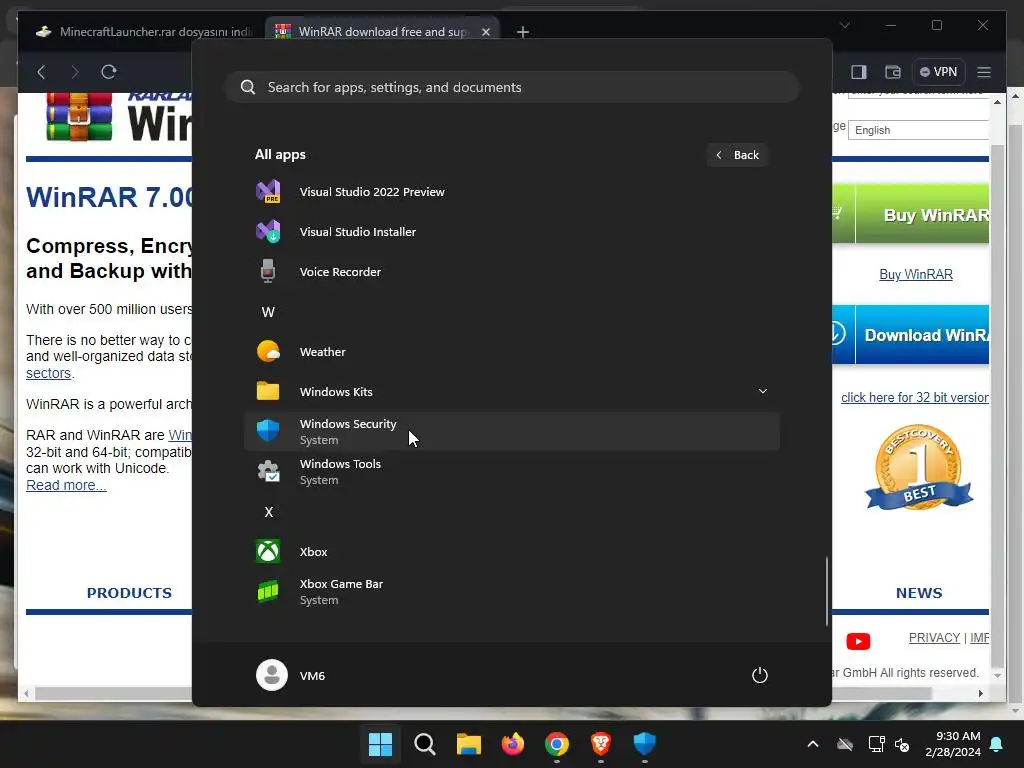Image resolution: width=1024 pixels, height=768 pixels.
Task: Click the VM6 user avatar
Action: (x=272, y=675)
